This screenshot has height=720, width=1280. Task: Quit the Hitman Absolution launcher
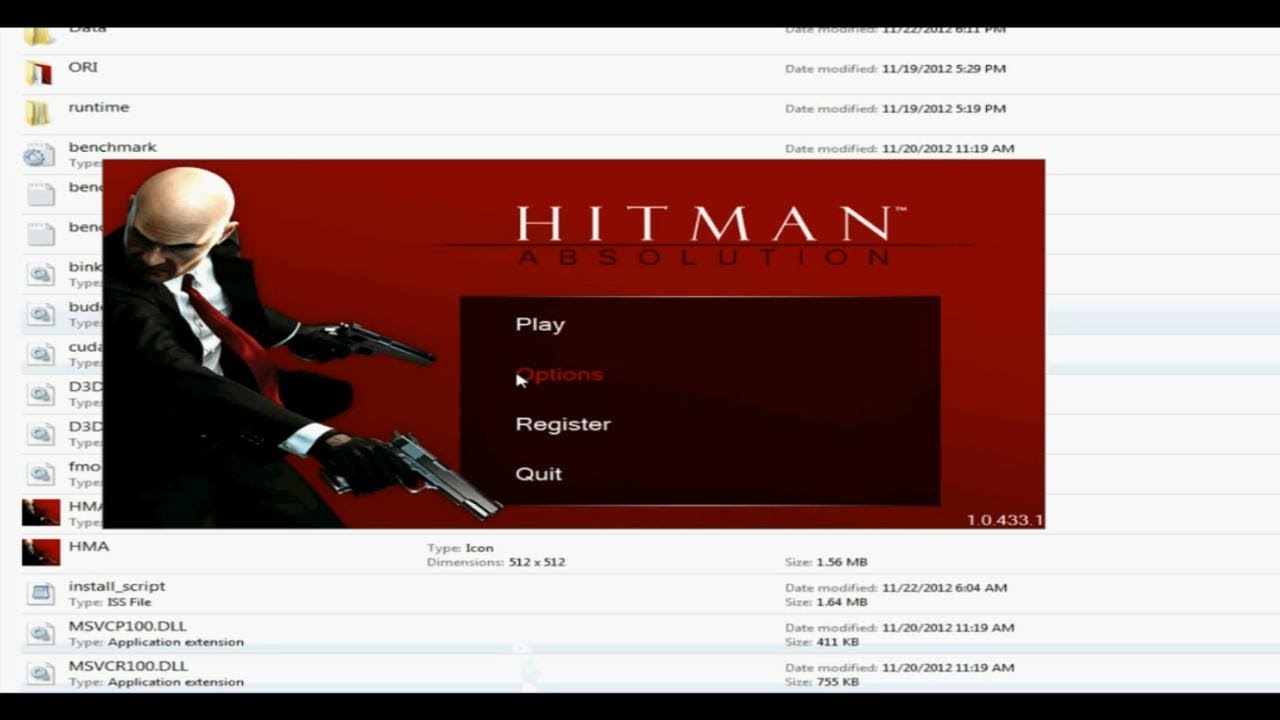pos(538,474)
